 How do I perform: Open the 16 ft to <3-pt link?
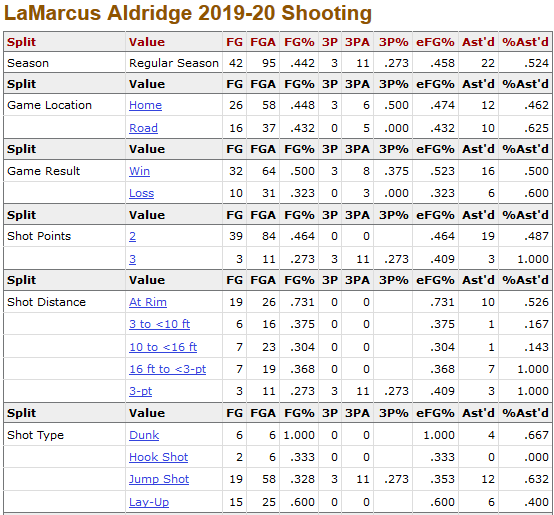coord(167,369)
